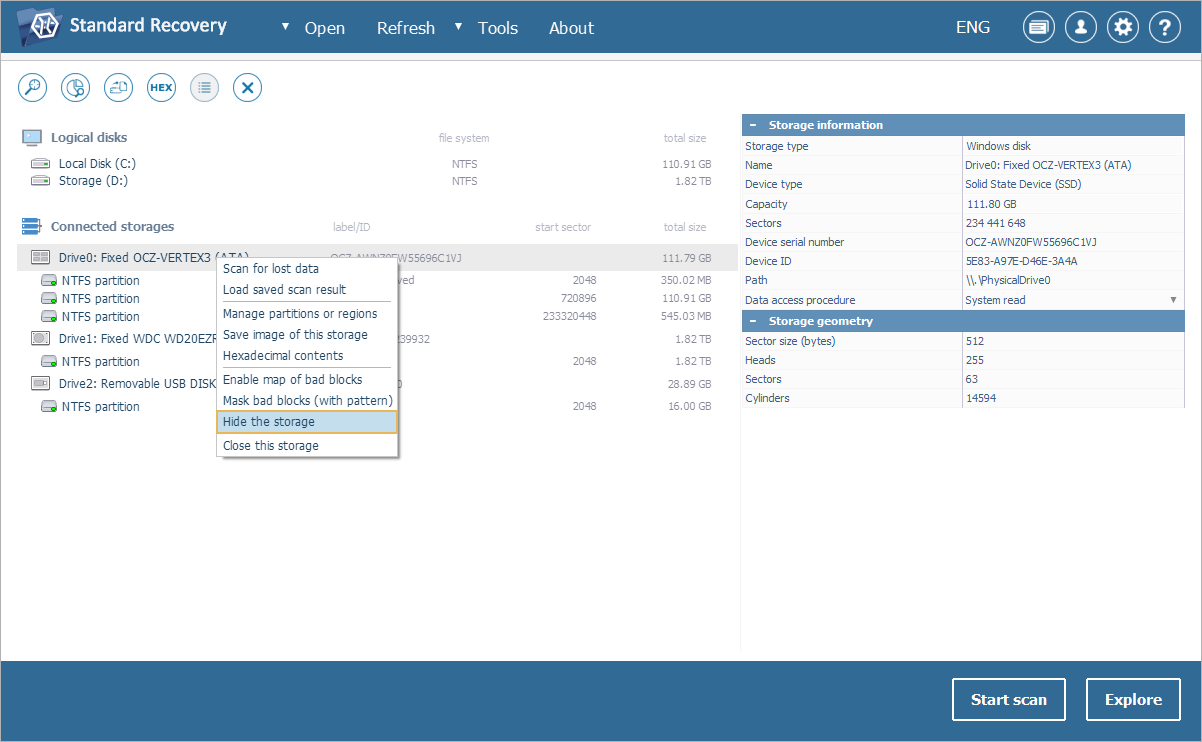This screenshot has height=742, width=1202.
Task: Collapse the Storage geometry section
Action: click(753, 321)
